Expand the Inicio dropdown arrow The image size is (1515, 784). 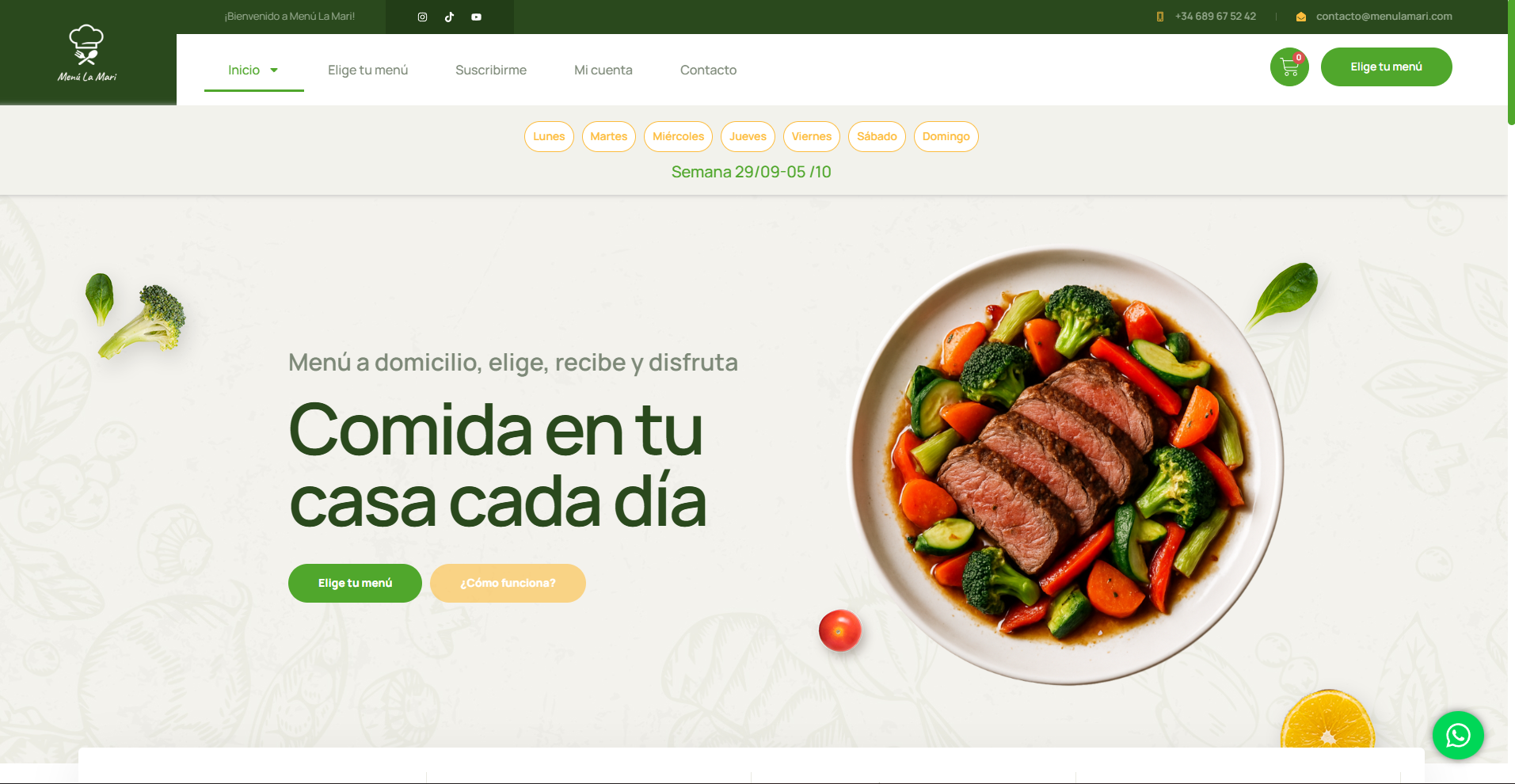pos(274,70)
